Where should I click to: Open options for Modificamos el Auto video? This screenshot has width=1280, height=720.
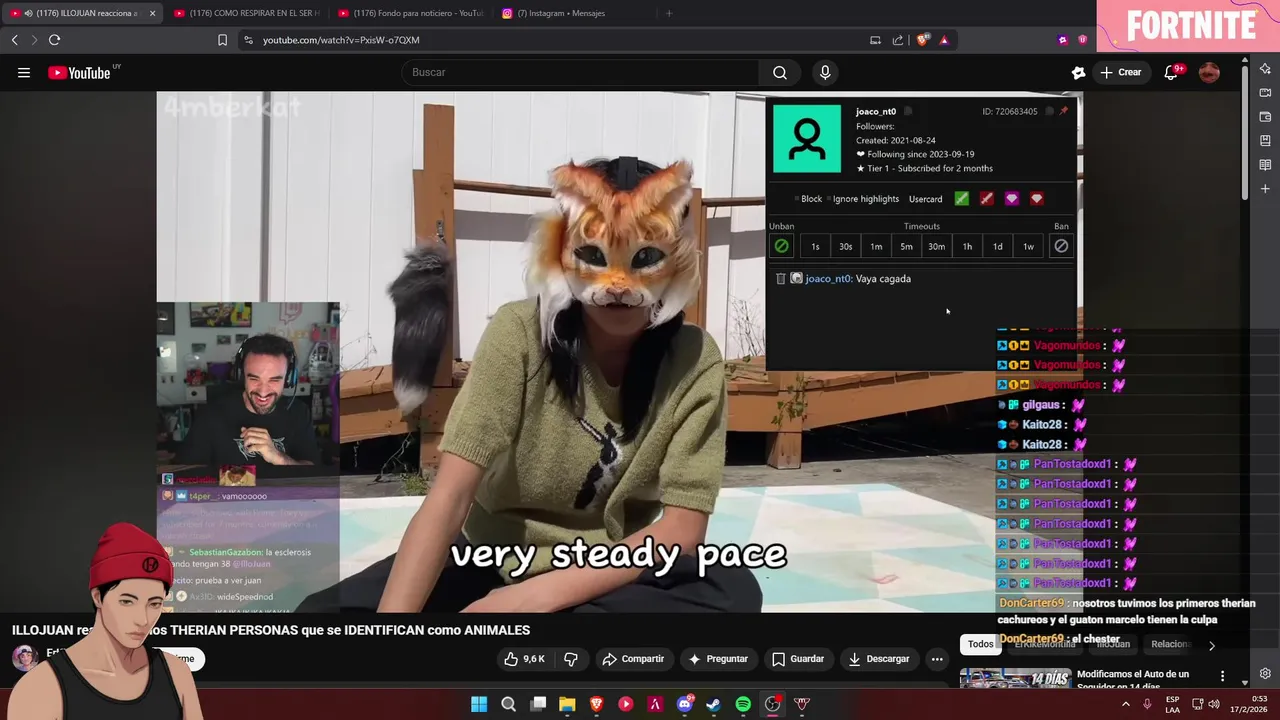tap(1222, 677)
